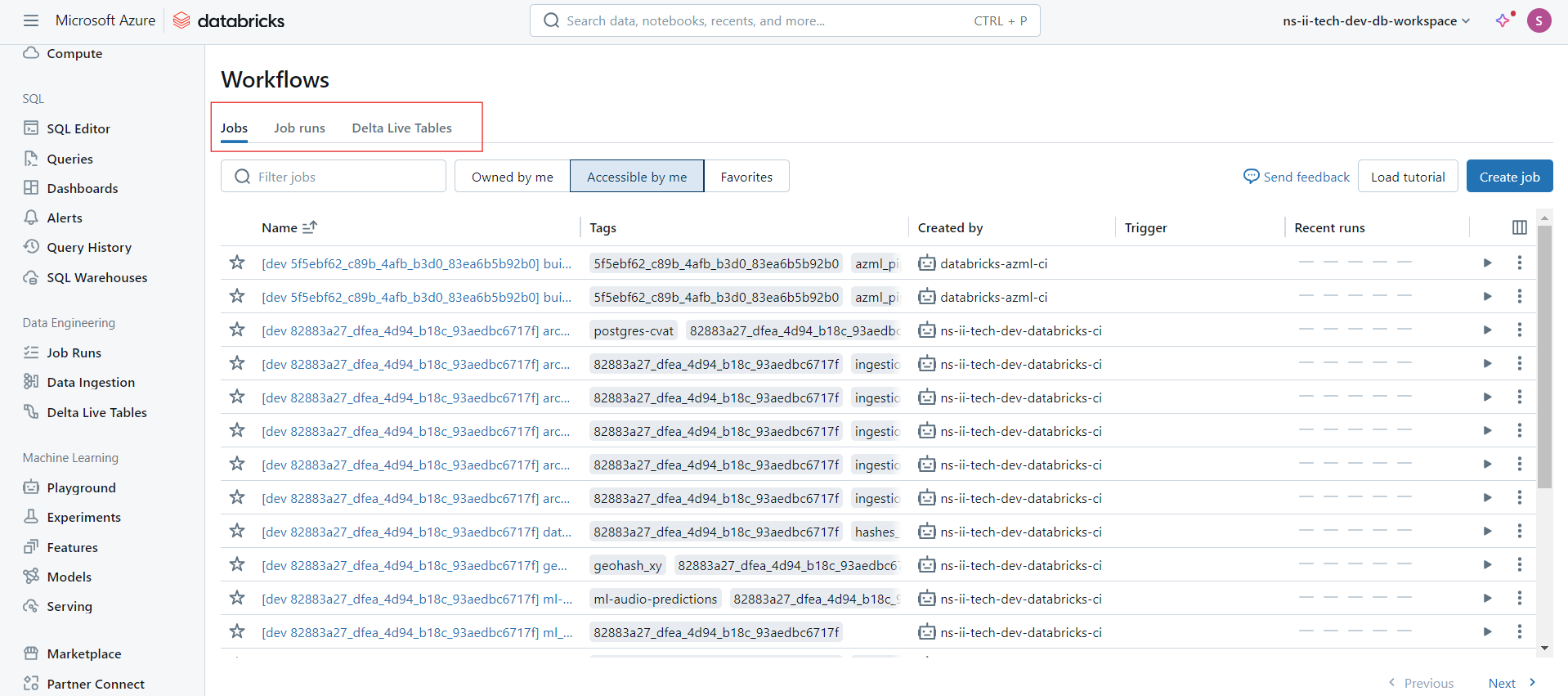Click the vertical scrollbar of jobs table
The width and height of the screenshot is (1568, 696).
[1544, 357]
